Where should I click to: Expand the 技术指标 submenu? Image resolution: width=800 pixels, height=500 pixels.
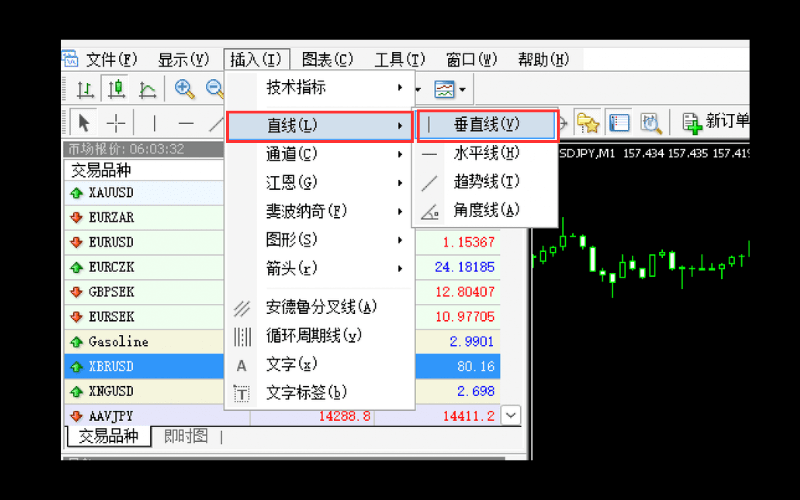point(319,87)
